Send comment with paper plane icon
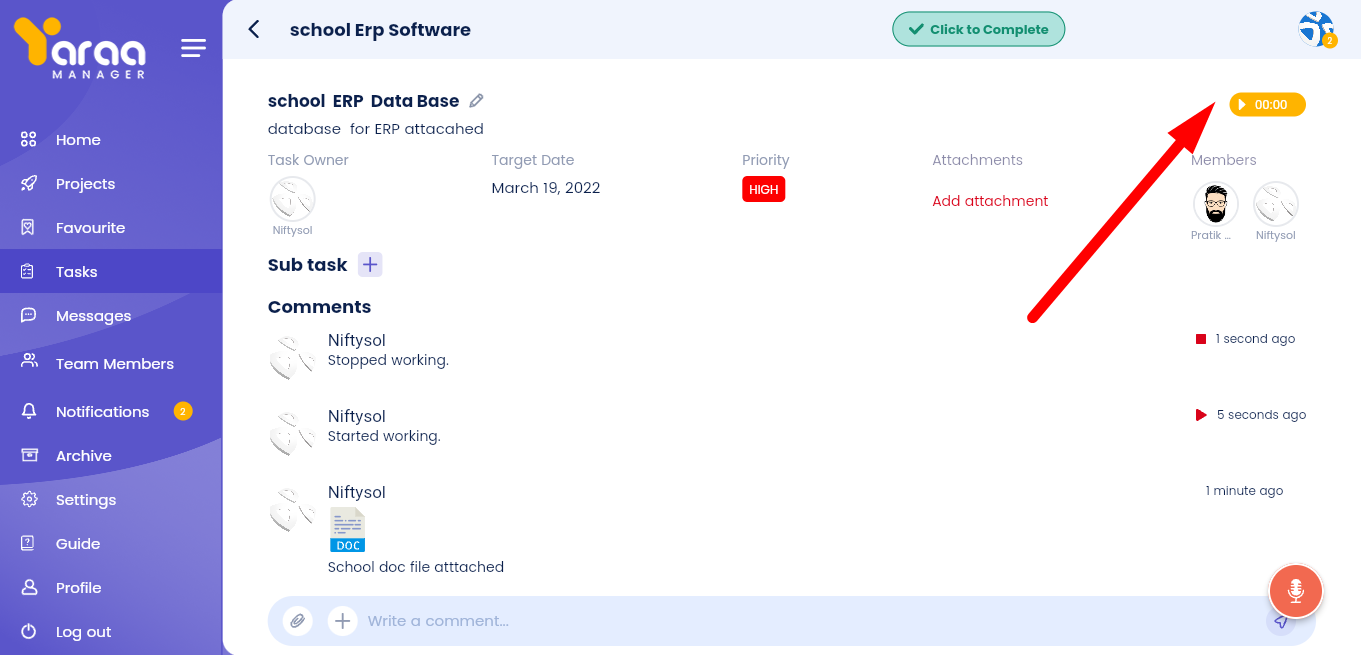Viewport: 1361px width, 655px height. [x=1280, y=621]
